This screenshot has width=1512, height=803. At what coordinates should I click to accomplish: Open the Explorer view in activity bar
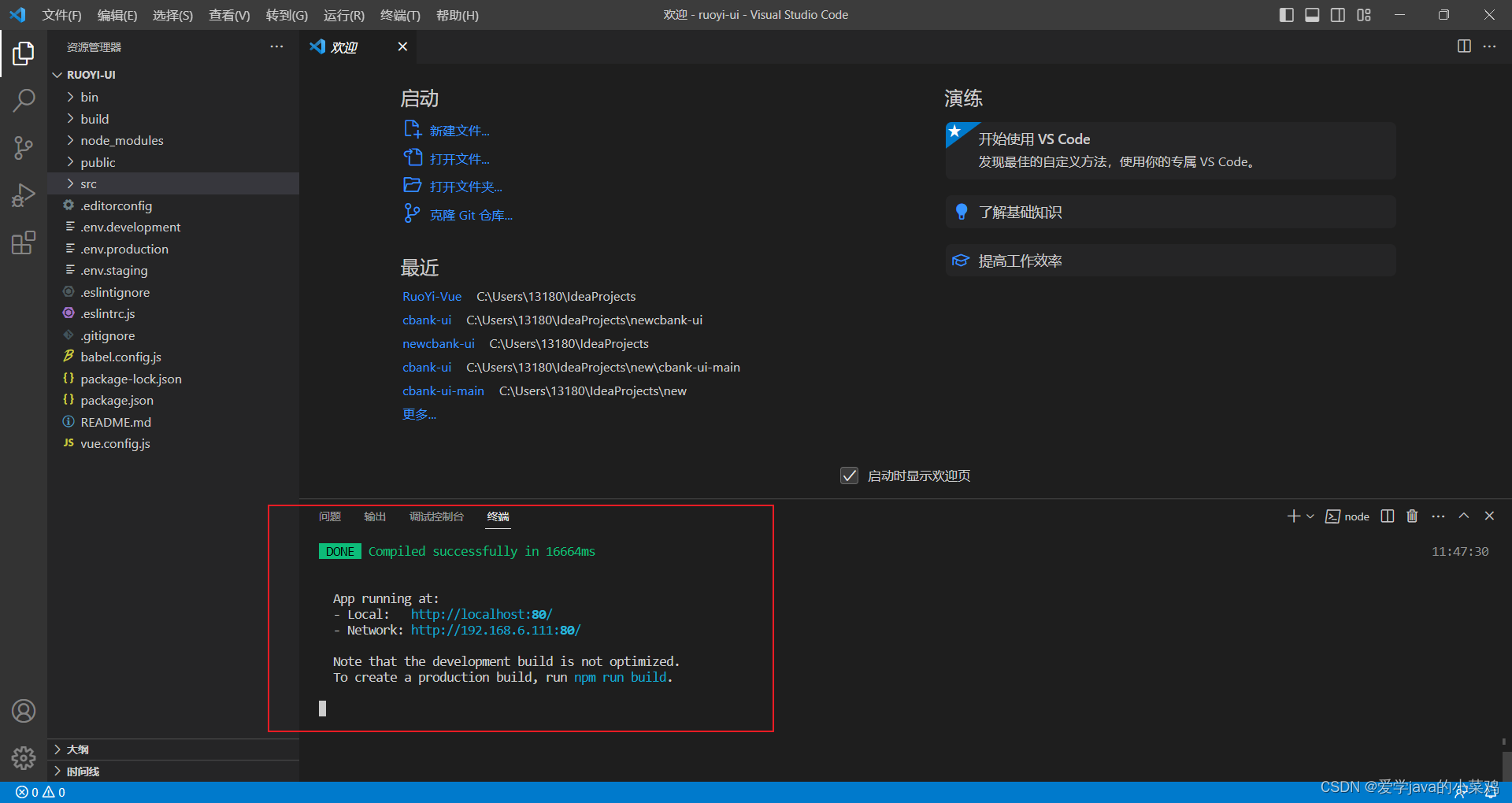point(24,54)
